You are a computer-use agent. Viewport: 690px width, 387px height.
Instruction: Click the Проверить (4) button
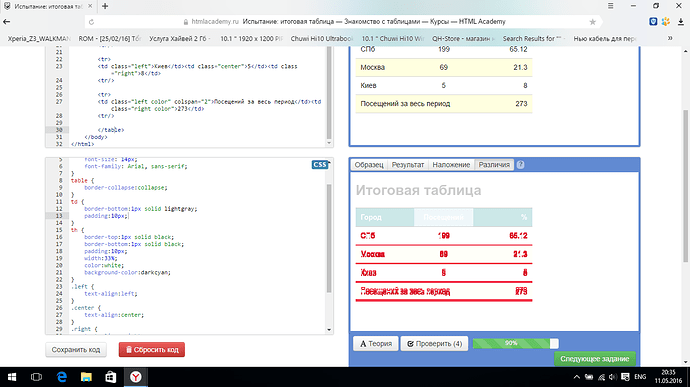(x=434, y=343)
